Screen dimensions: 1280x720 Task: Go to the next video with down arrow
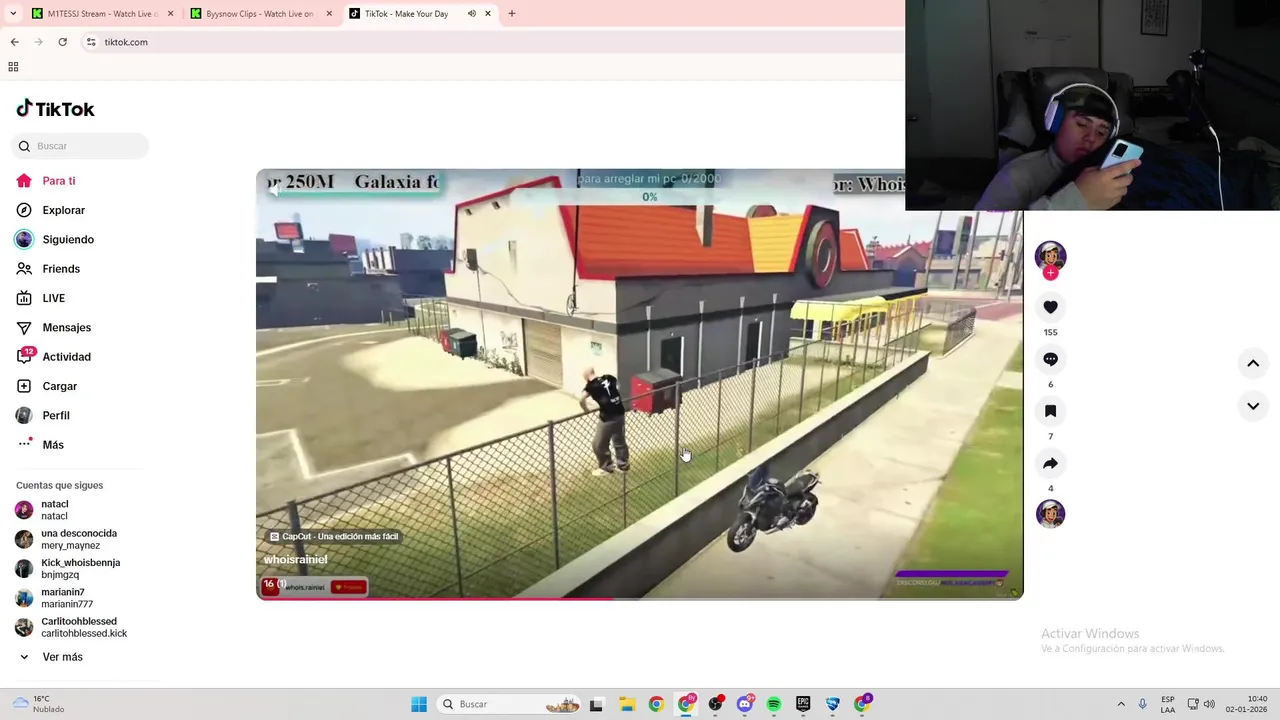[x=1253, y=406]
